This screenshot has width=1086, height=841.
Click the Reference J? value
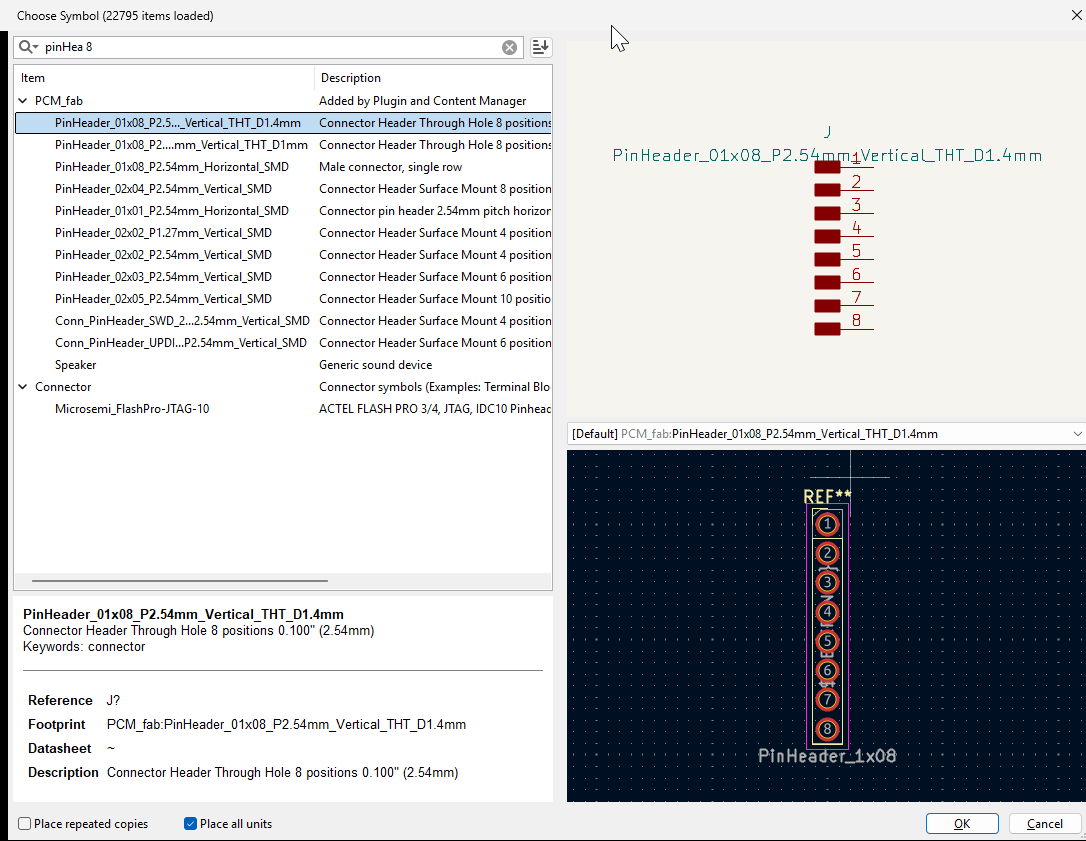(x=114, y=700)
